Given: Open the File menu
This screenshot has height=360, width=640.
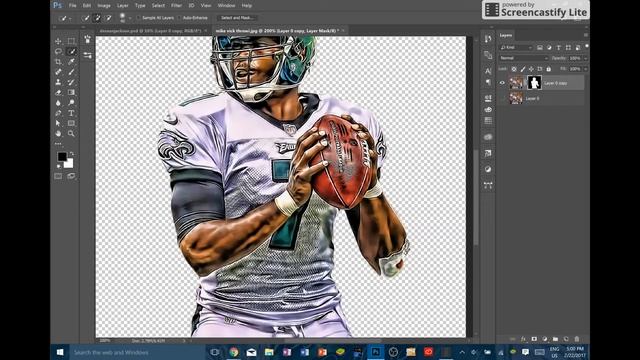Looking at the screenshot, I should point(73,6).
